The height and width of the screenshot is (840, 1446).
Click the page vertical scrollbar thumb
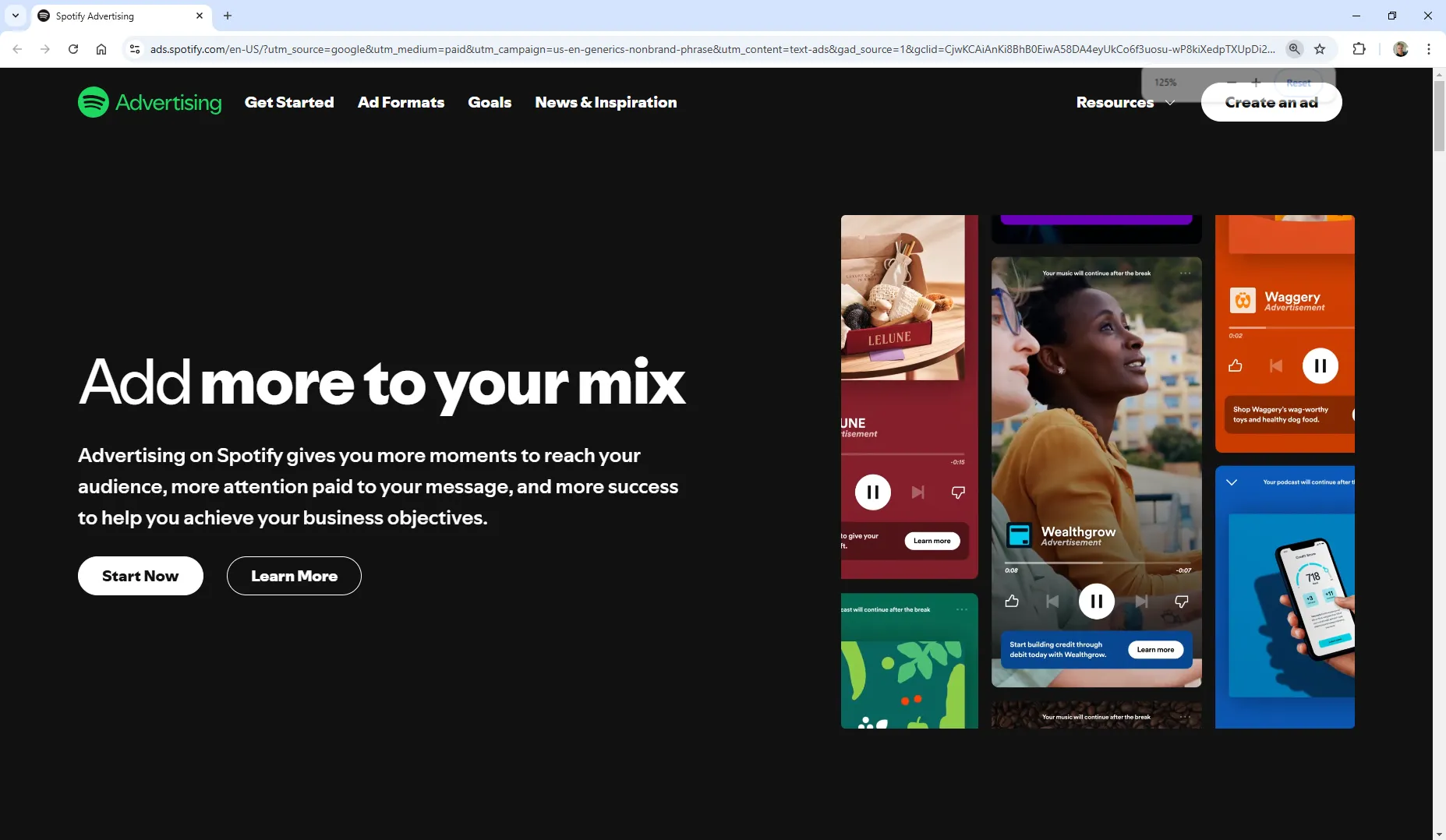[x=1439, y=115]
